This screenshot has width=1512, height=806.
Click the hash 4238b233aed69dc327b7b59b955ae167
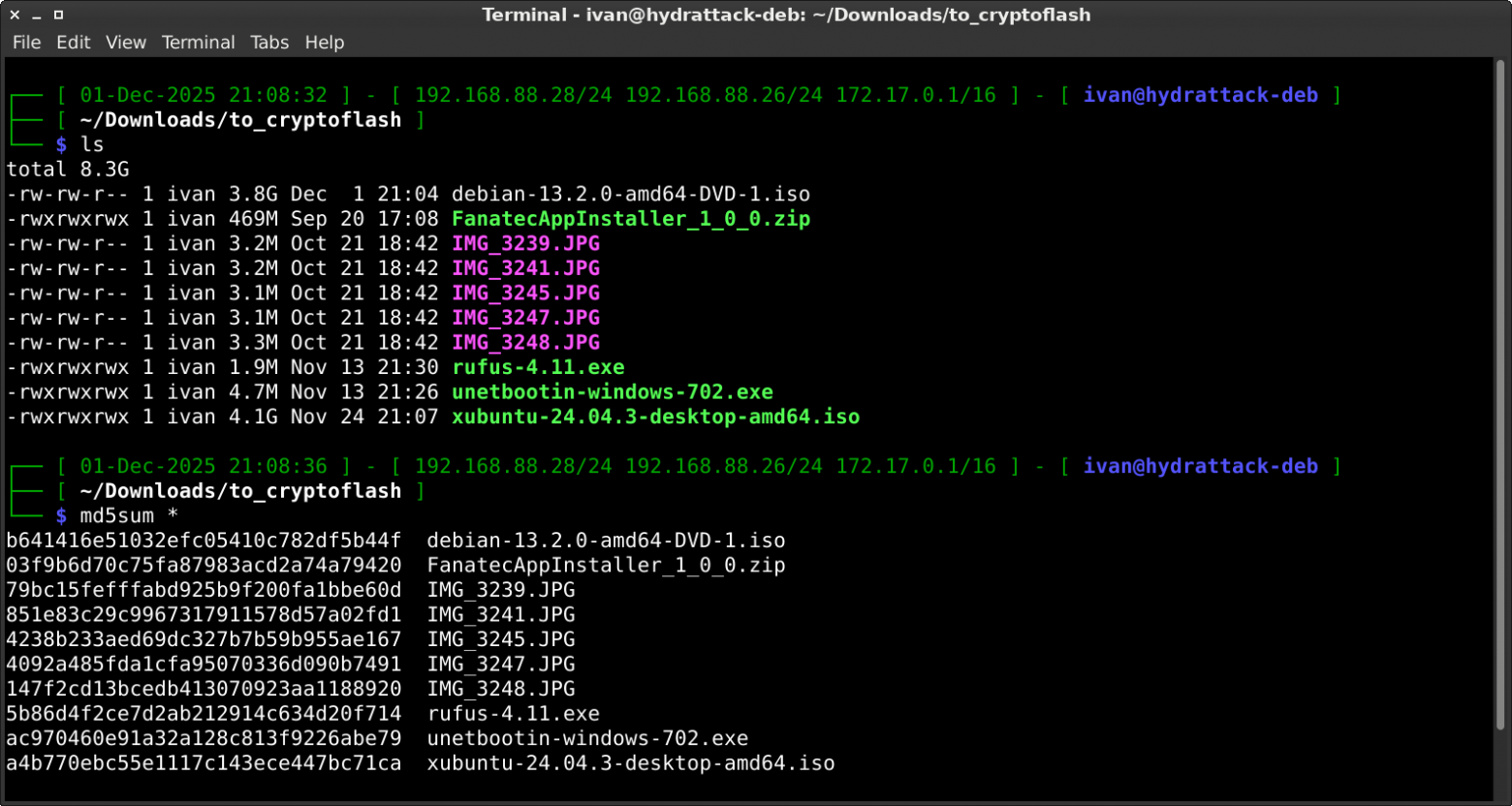[x=204, y=639]
